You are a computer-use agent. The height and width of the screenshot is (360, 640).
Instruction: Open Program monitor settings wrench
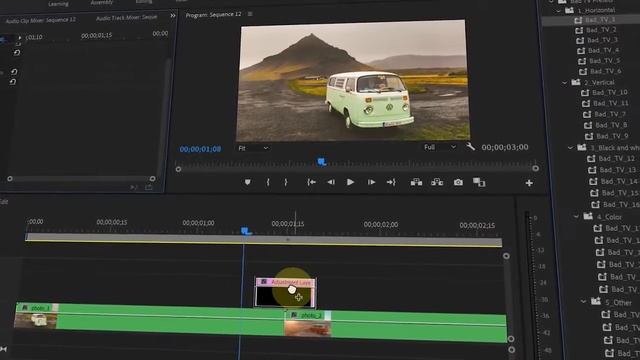click(471, 147)
